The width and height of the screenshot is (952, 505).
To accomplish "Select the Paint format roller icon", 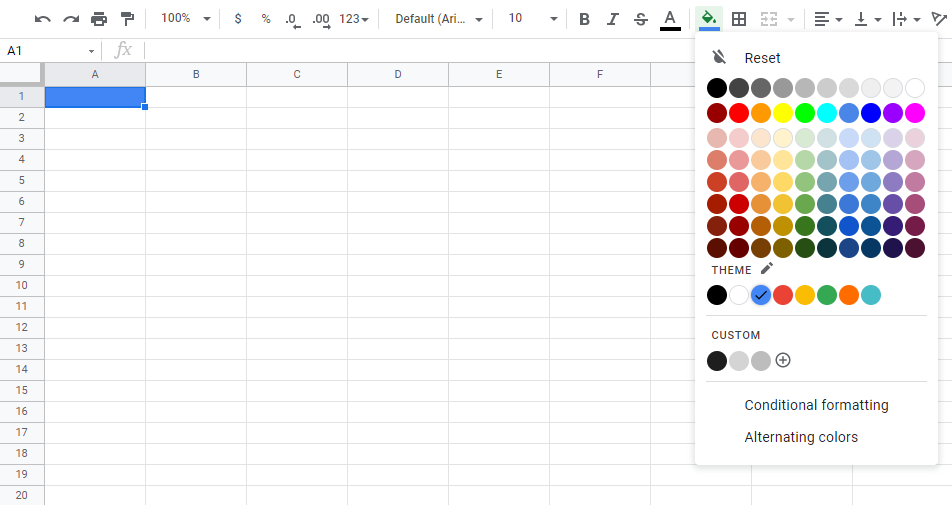I will pyautogui.click(x=127, y=19).
